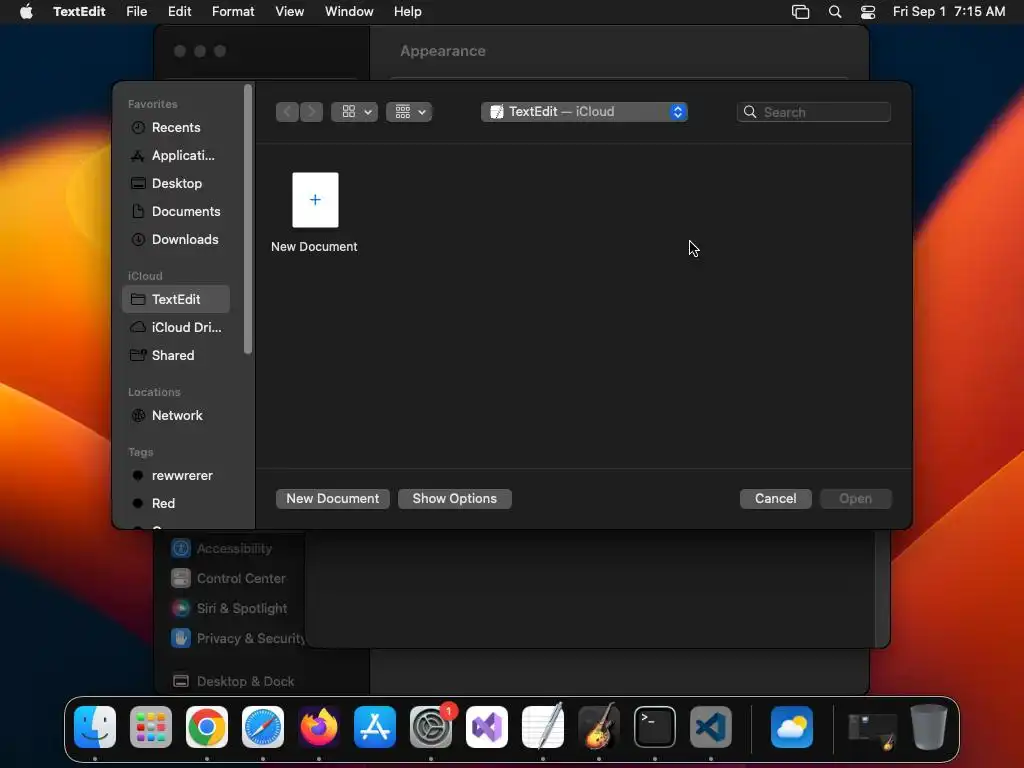Select Downloads in the sidebar
The width and height of the screenshot is (1024, 768).
click(176, 240)
